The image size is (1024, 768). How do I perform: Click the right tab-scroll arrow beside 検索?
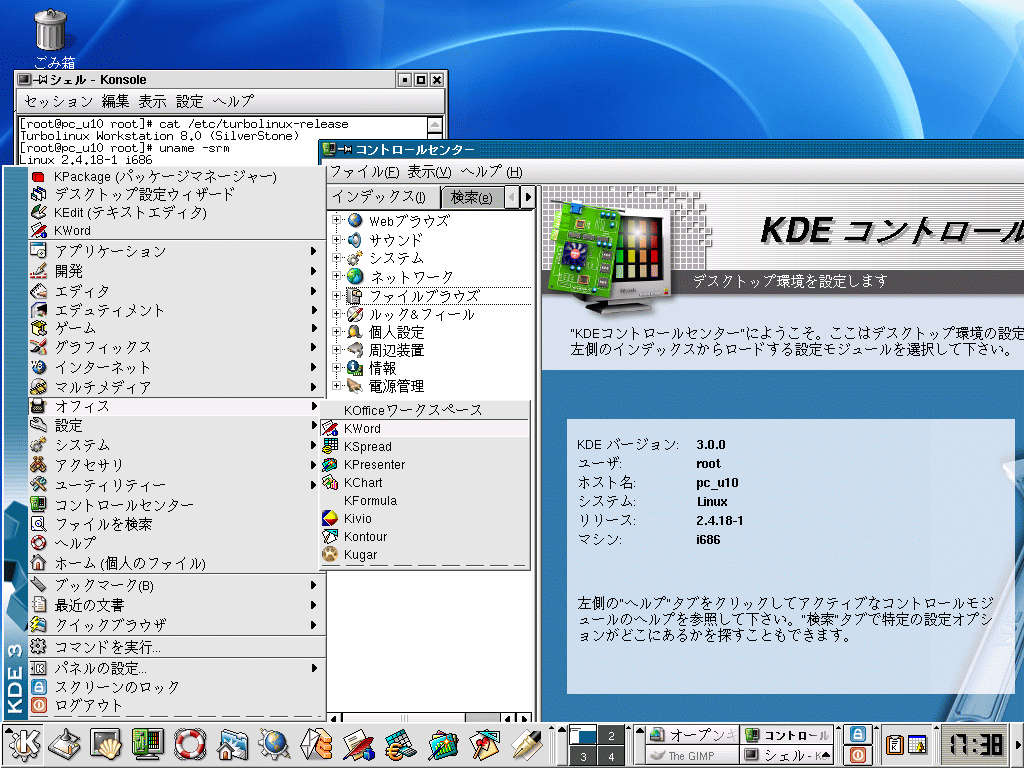point(528,197)
